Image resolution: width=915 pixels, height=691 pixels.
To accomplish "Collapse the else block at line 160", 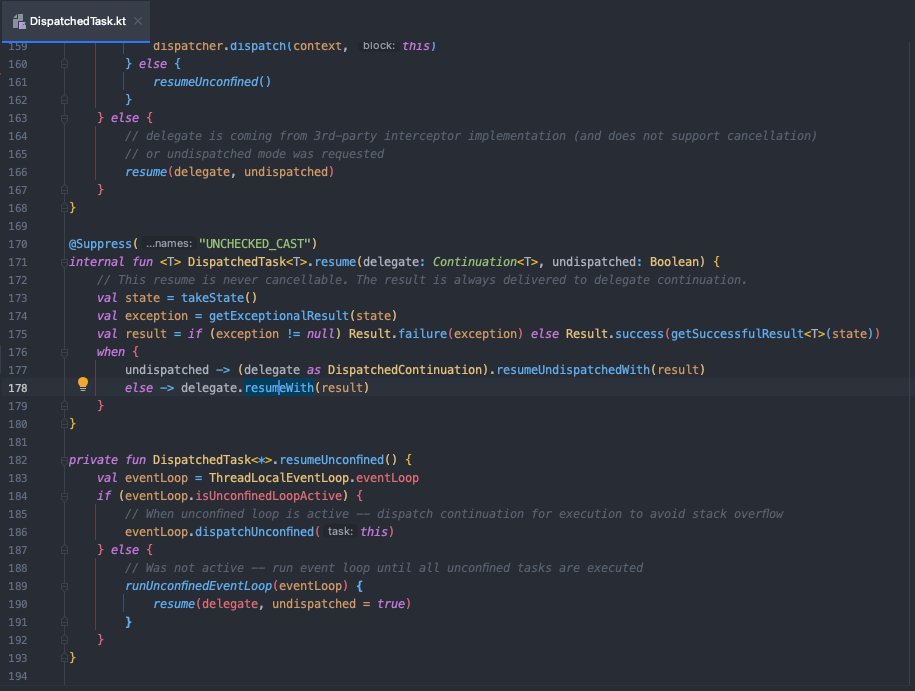I will click(x=64, y=64).
